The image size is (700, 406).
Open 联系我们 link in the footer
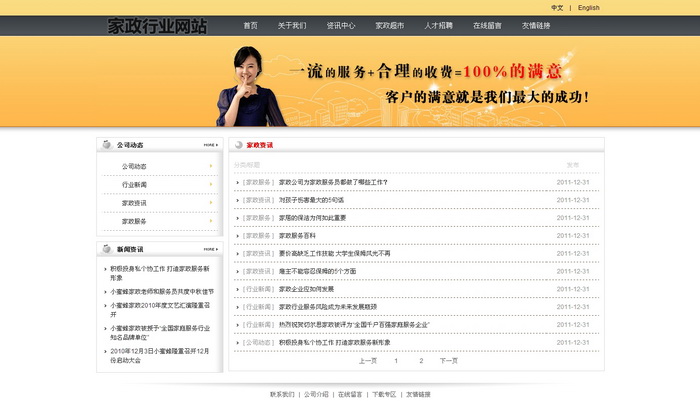tap(282, 394)
